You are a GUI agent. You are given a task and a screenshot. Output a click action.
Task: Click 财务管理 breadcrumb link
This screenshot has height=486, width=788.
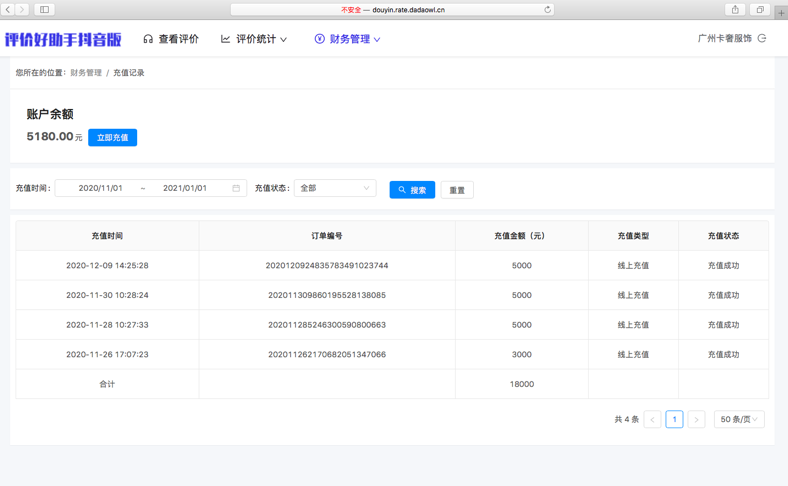[x=86, y=73]
